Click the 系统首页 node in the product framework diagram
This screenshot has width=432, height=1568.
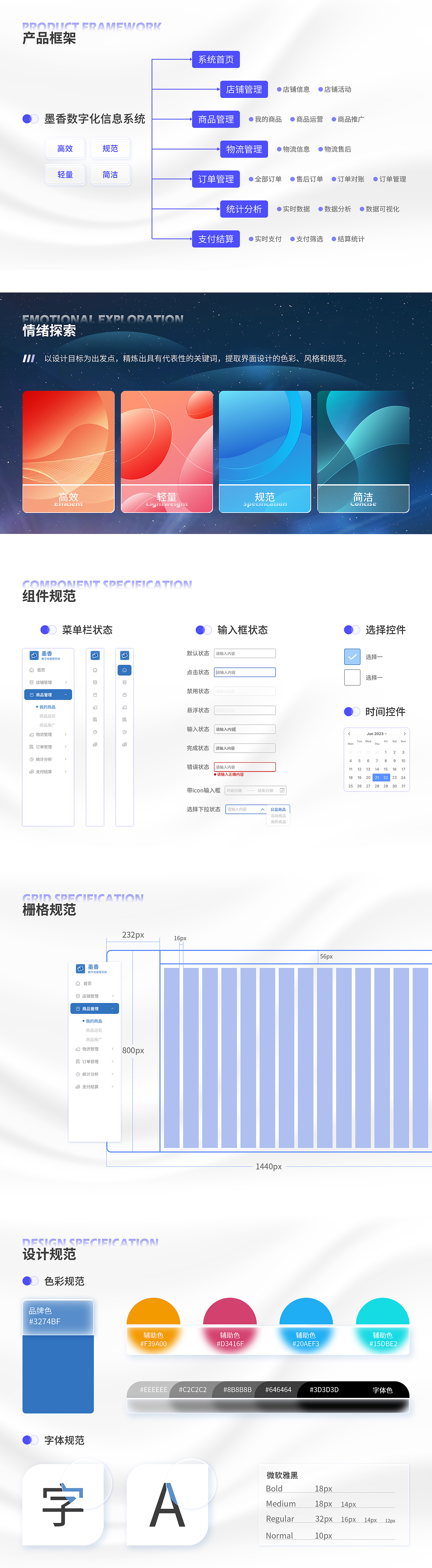coord(216,60)
